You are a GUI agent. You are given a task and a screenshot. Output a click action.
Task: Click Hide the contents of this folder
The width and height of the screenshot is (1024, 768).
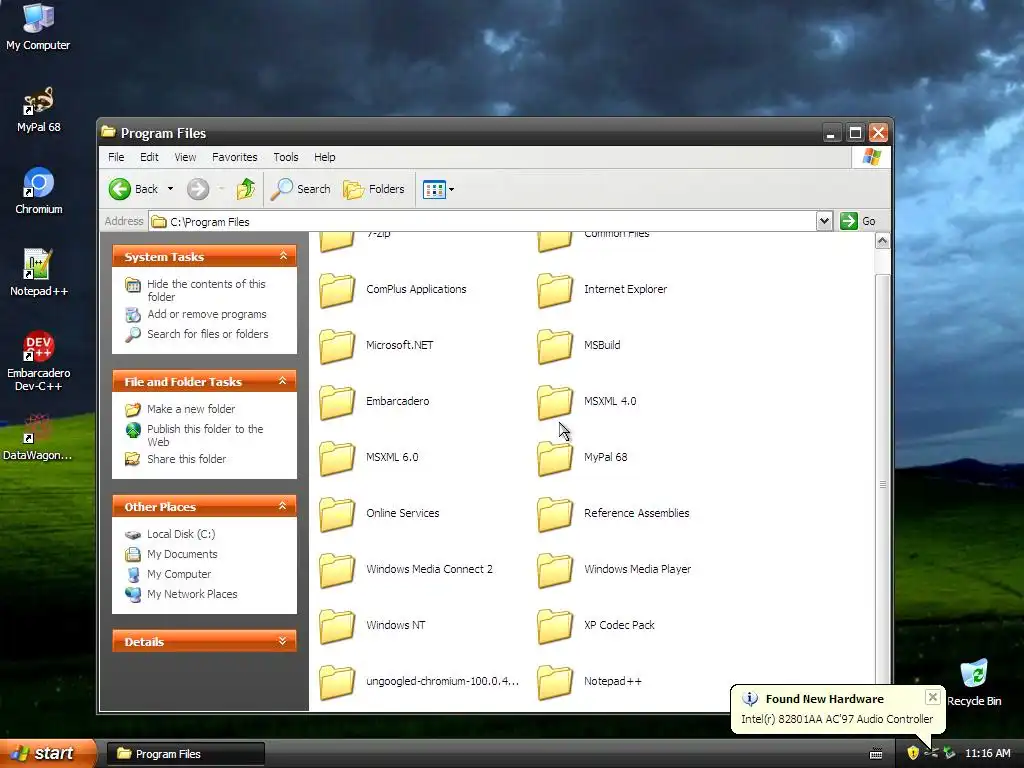pos(206,291)
